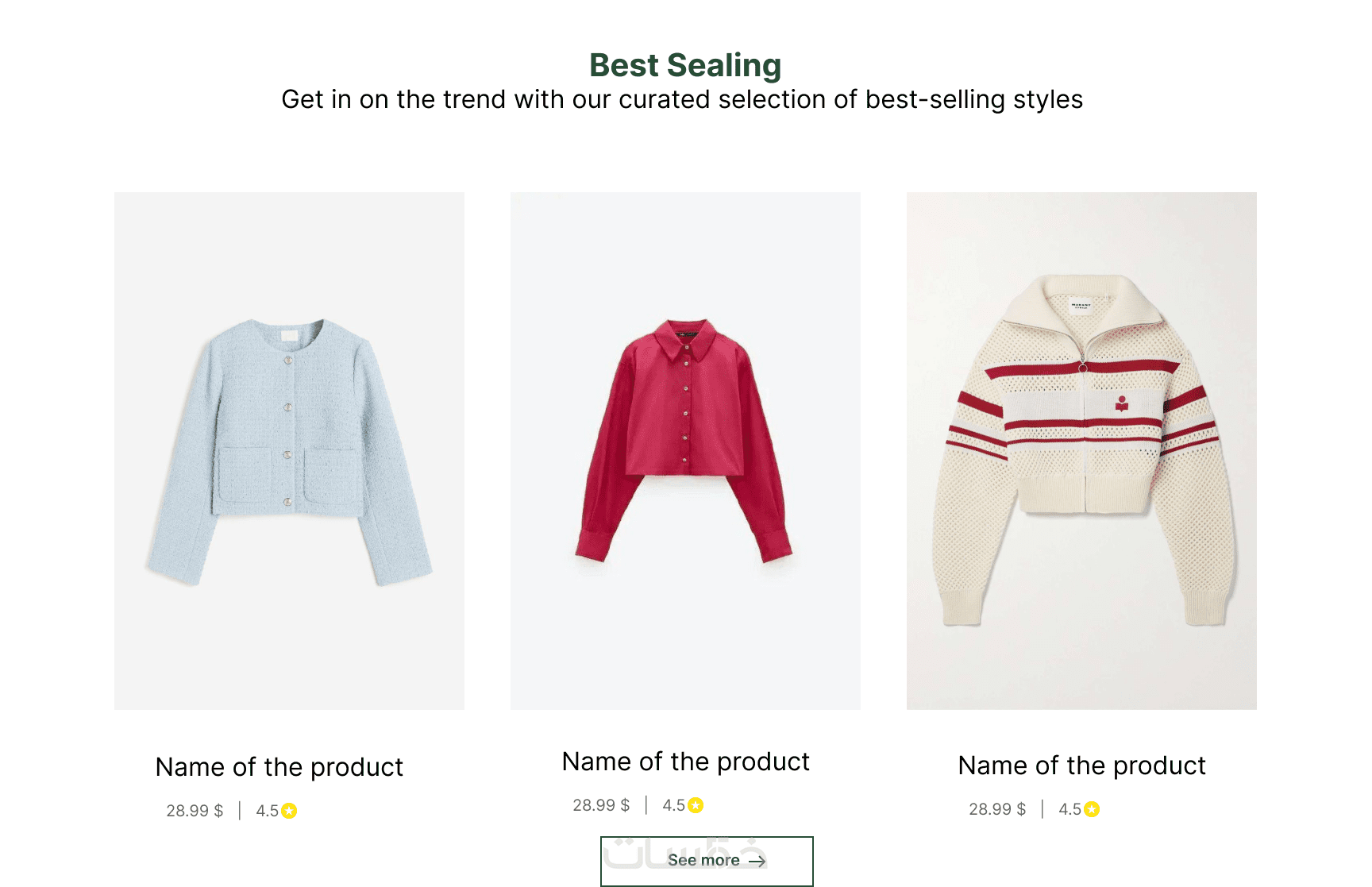
Task: Click the star icon under the blue jacket
Action: [289, 811]
